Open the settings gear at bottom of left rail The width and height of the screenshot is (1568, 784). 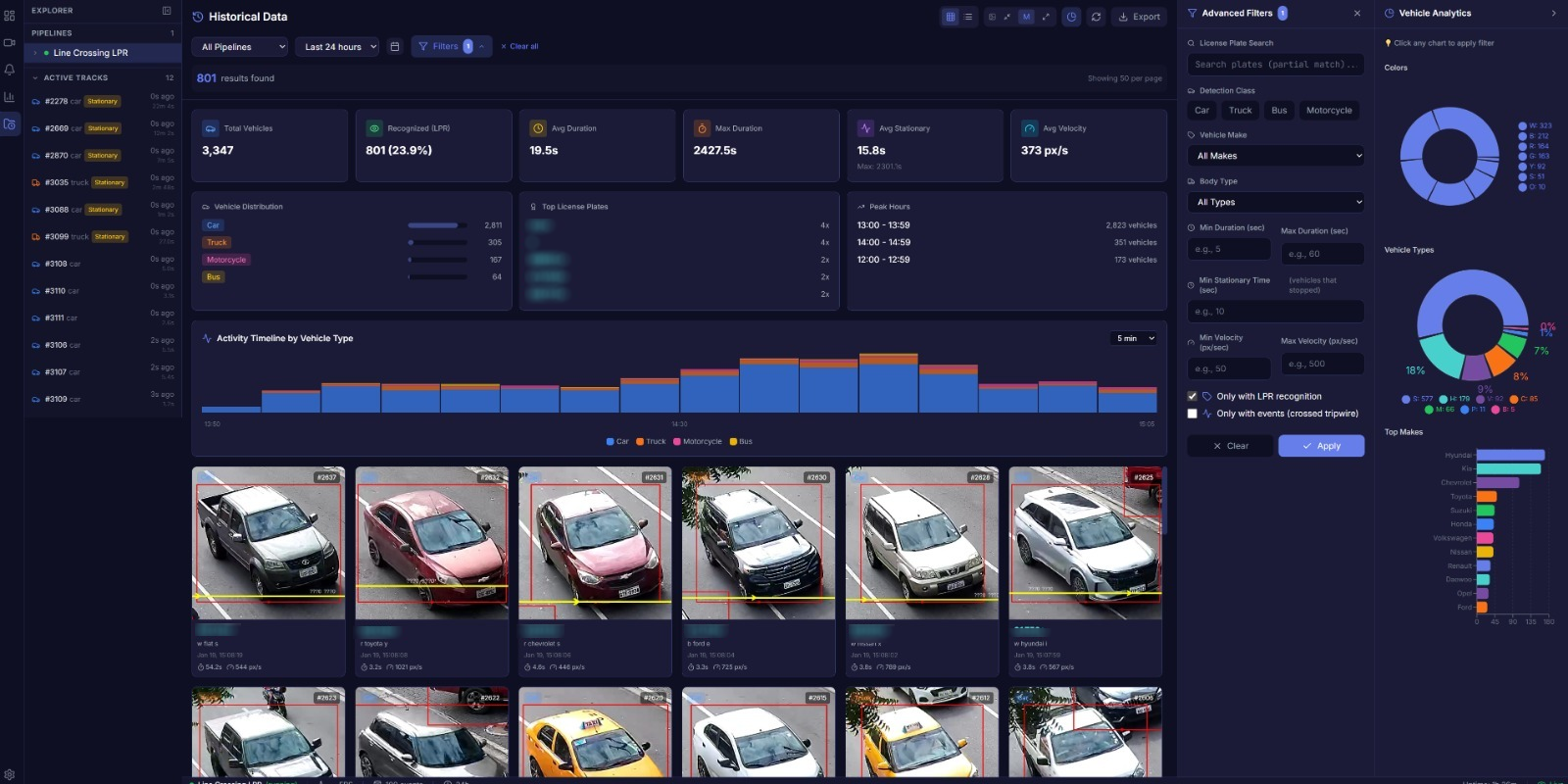click(x=10, y=775)
